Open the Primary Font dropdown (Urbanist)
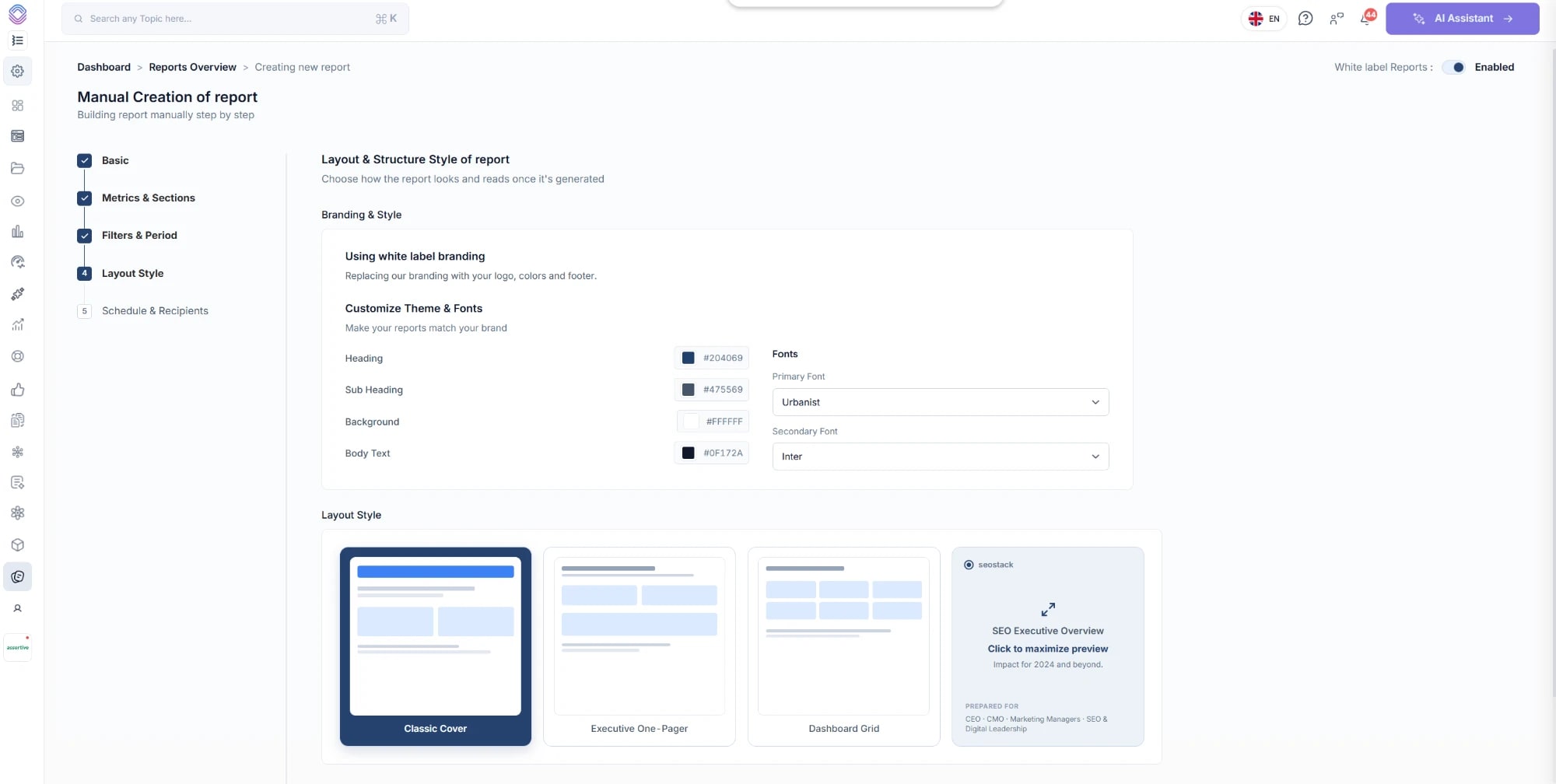Viewport: 1556px width, 784px height. point(940,402)
